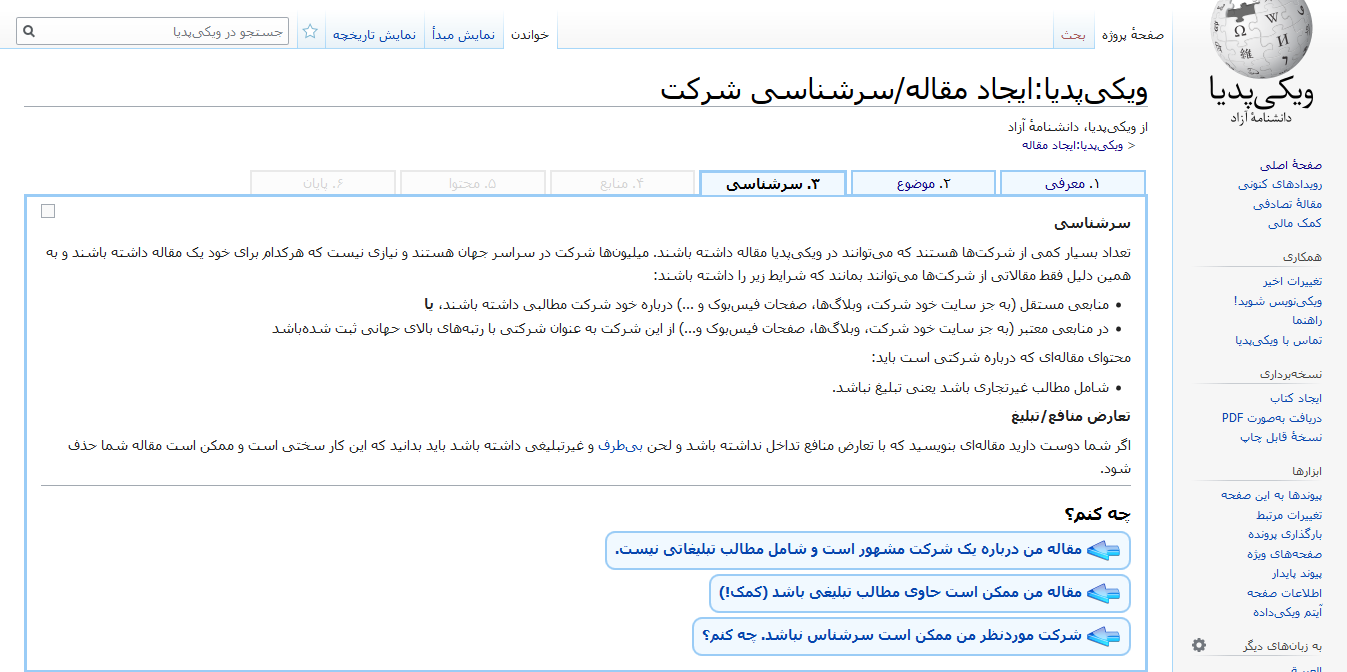The width and height of the screenshot is (1347, 672).
Task: Open sidebar link 'تماس با ویکی‌پدیا'
Action: [x=1279, y=340]
